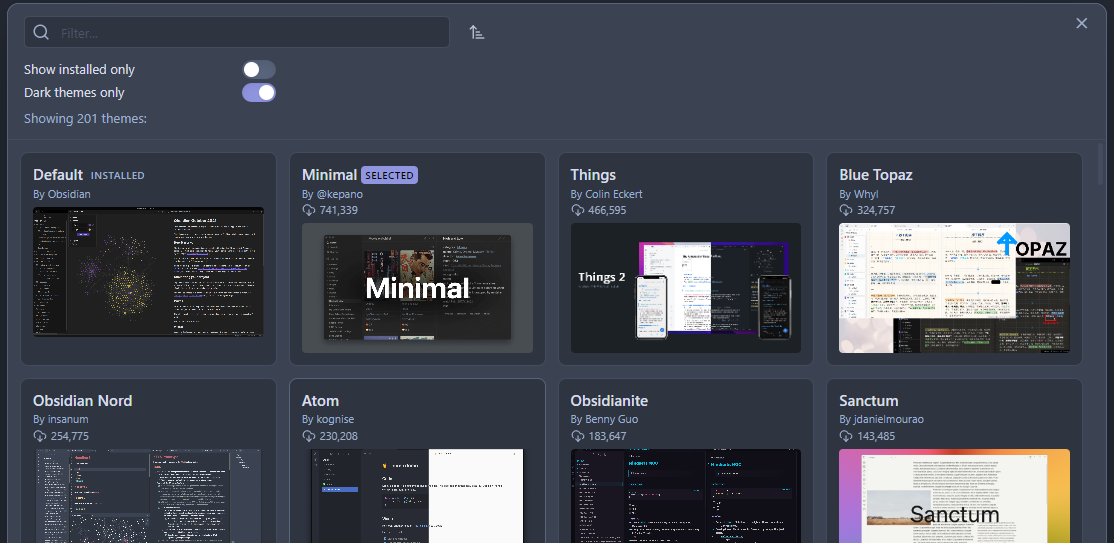Click download icon beside 143,485 for Sanctum
1114x543 pixels.
point(845,436)
